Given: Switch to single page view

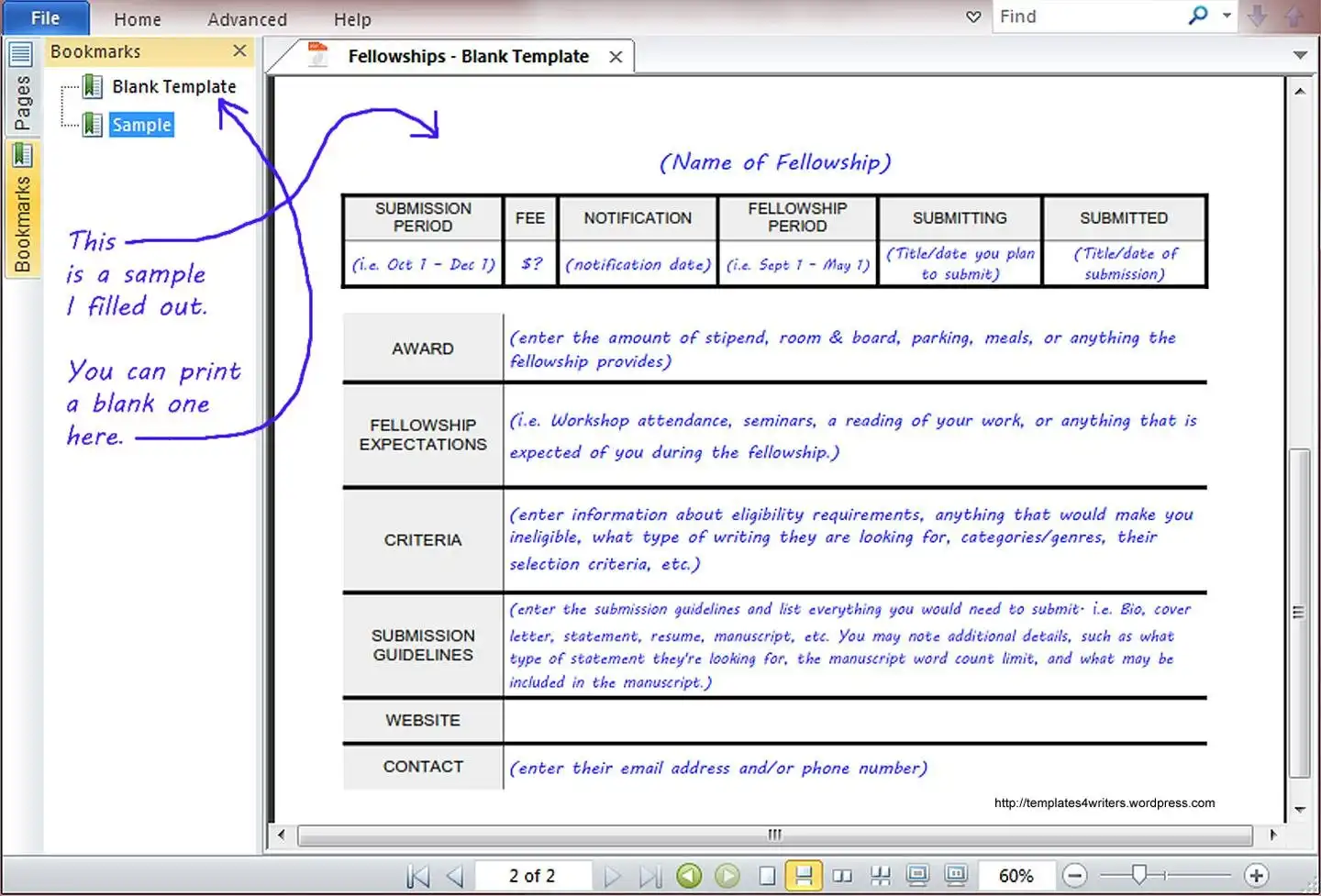Looking at the screenshot, I should point(768,876).
